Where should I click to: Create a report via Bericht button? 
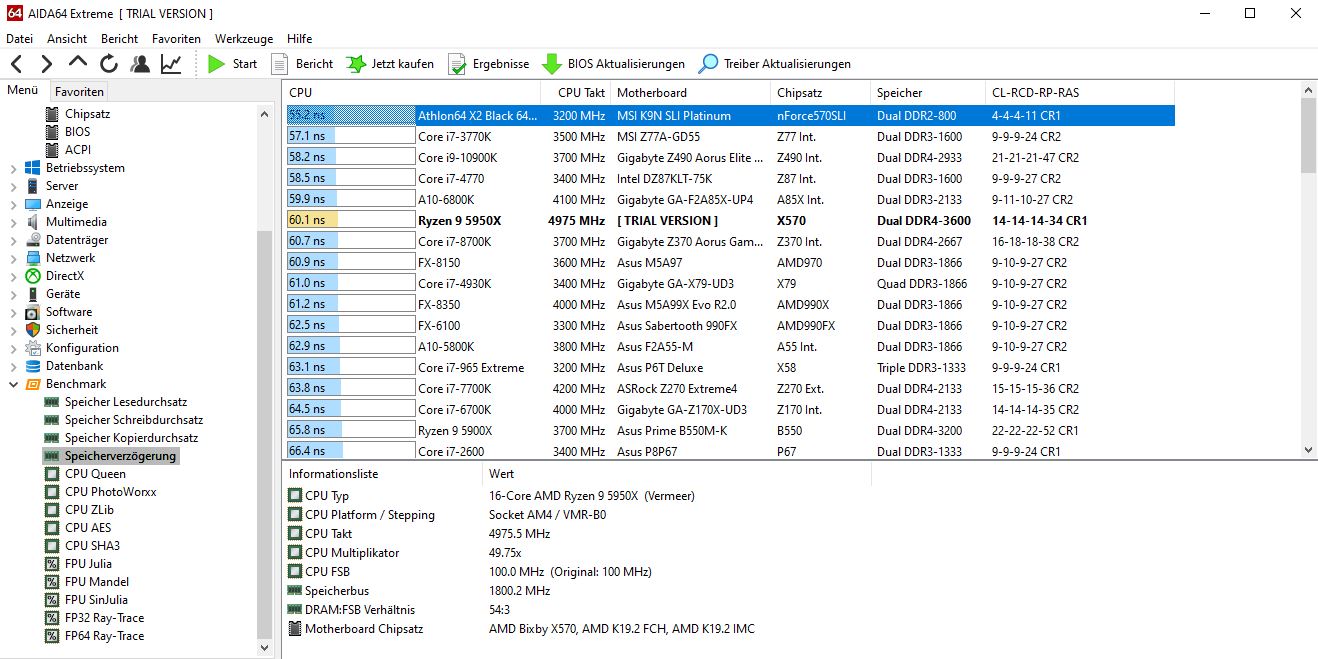coord(303,64)
